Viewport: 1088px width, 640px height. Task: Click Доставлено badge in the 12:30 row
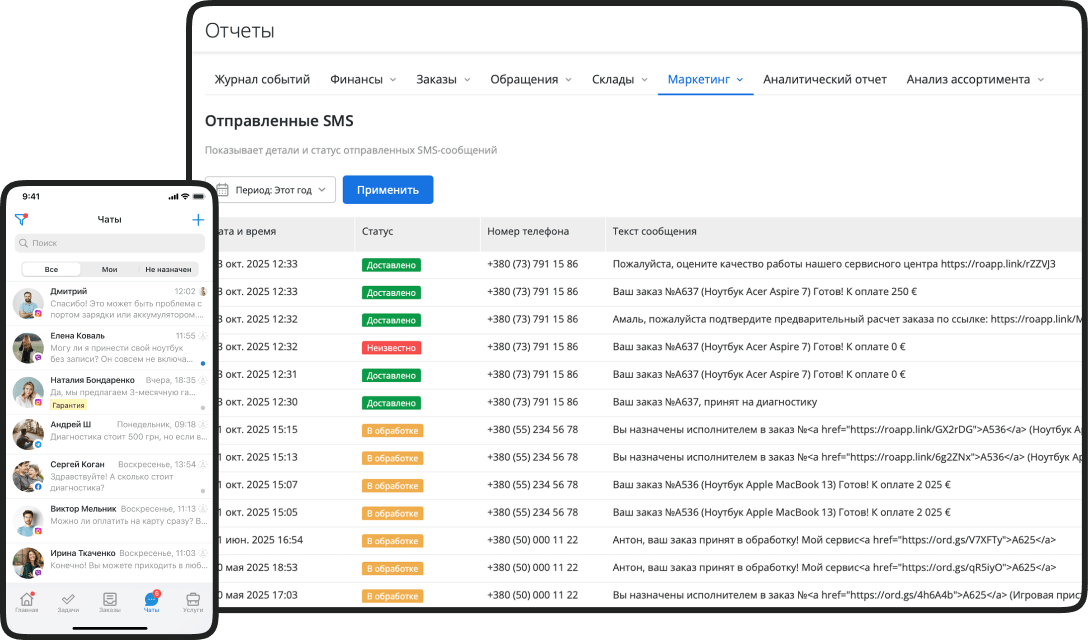pyautogui.click(x=391, y=403)
